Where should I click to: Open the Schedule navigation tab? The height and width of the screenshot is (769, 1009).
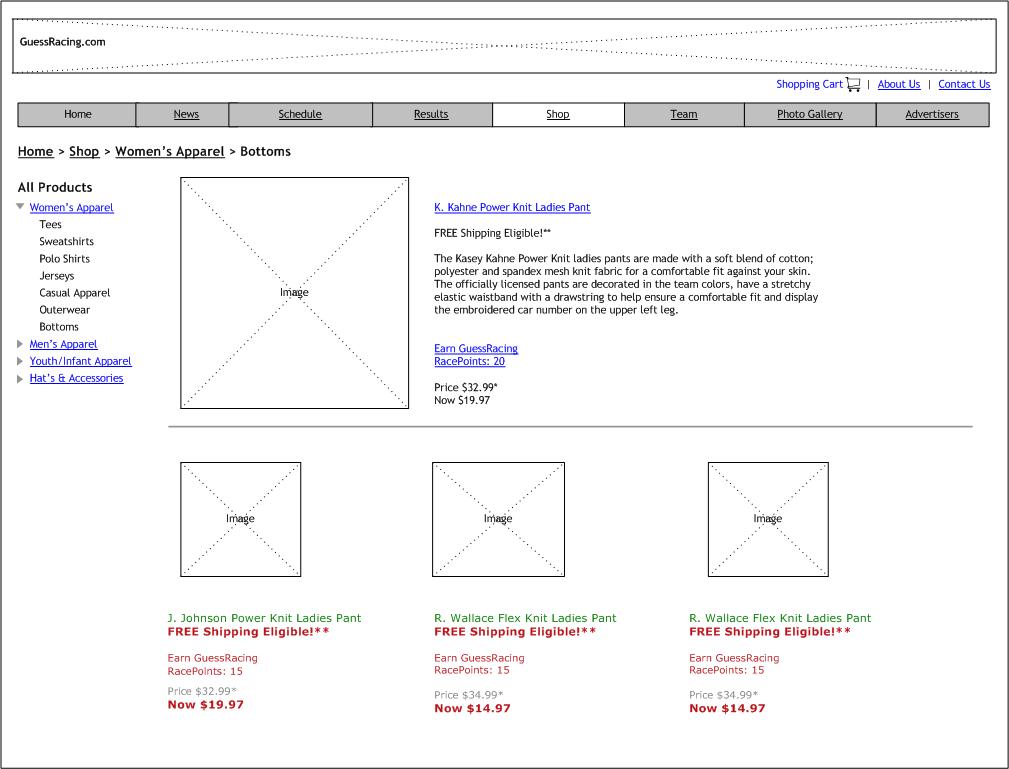[300, 115]
